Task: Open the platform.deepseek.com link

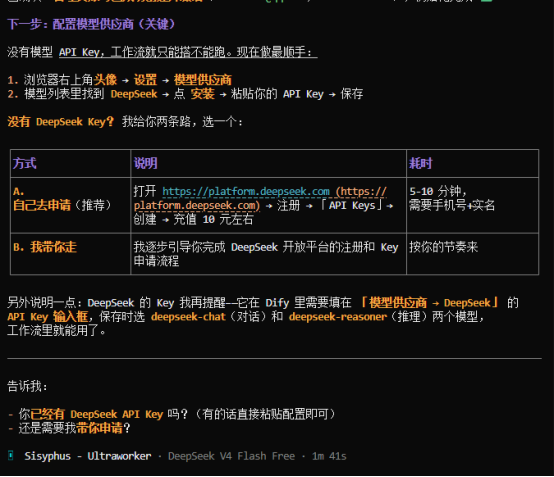Action: 246,192
